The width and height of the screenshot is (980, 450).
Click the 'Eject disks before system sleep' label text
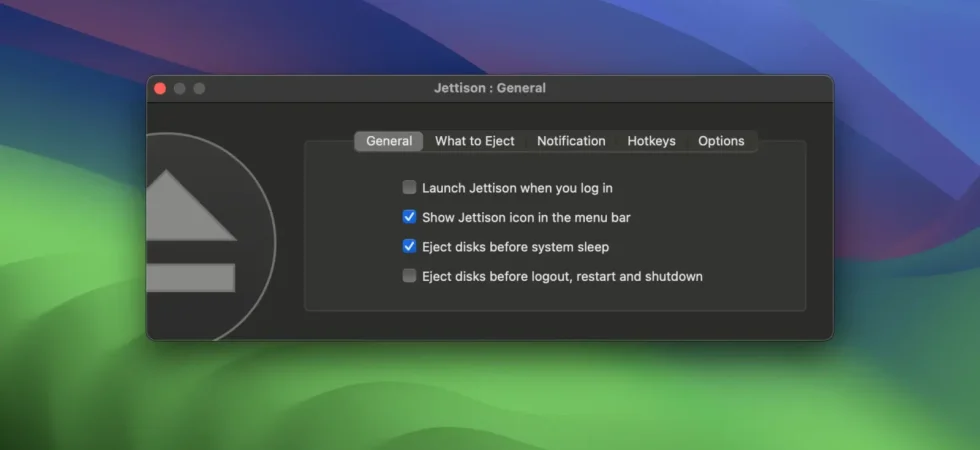516,247
